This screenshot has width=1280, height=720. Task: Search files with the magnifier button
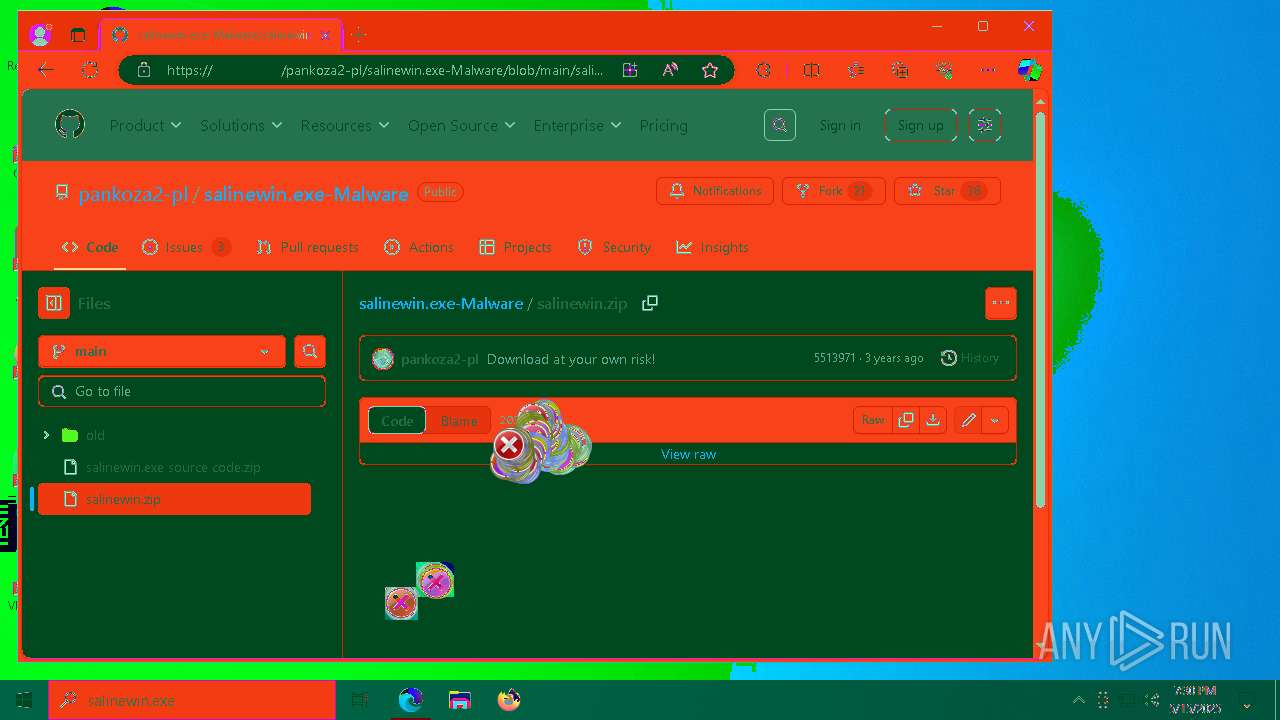[x=310, y=351]
